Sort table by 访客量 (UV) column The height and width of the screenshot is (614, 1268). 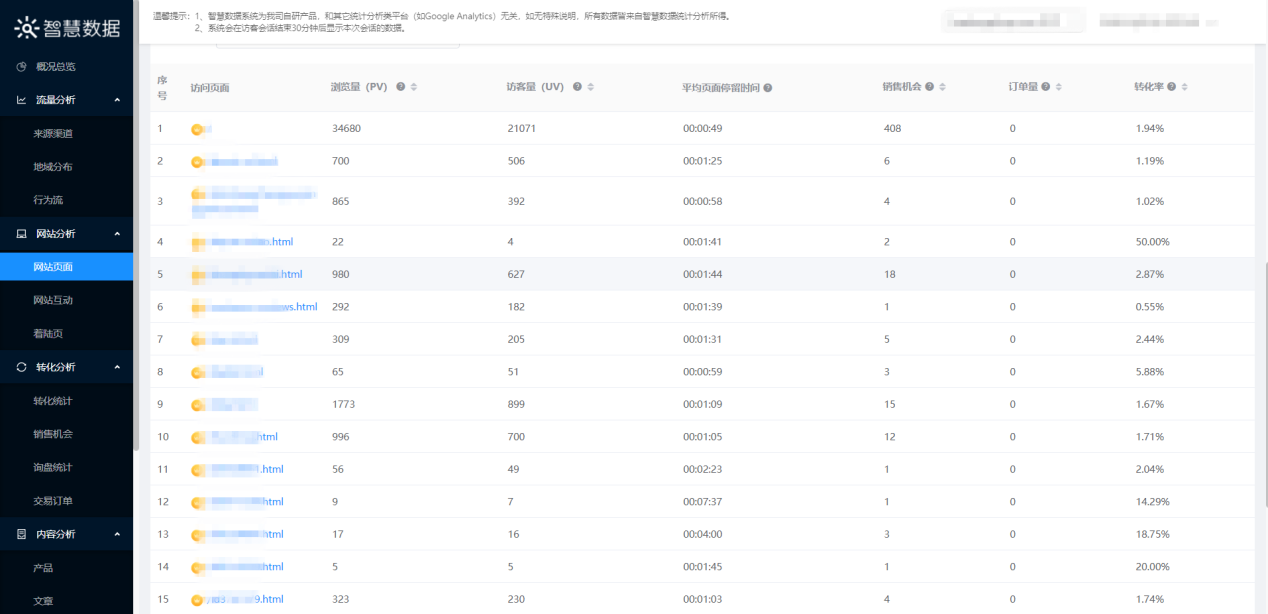pyautogui.click(x=591, y=87)
